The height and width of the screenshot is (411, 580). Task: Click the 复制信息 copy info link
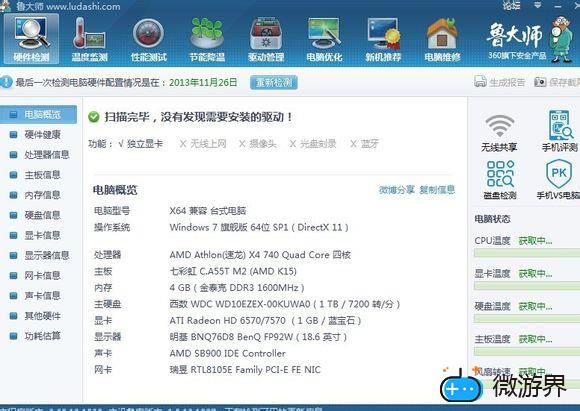(x=437, y=190)
